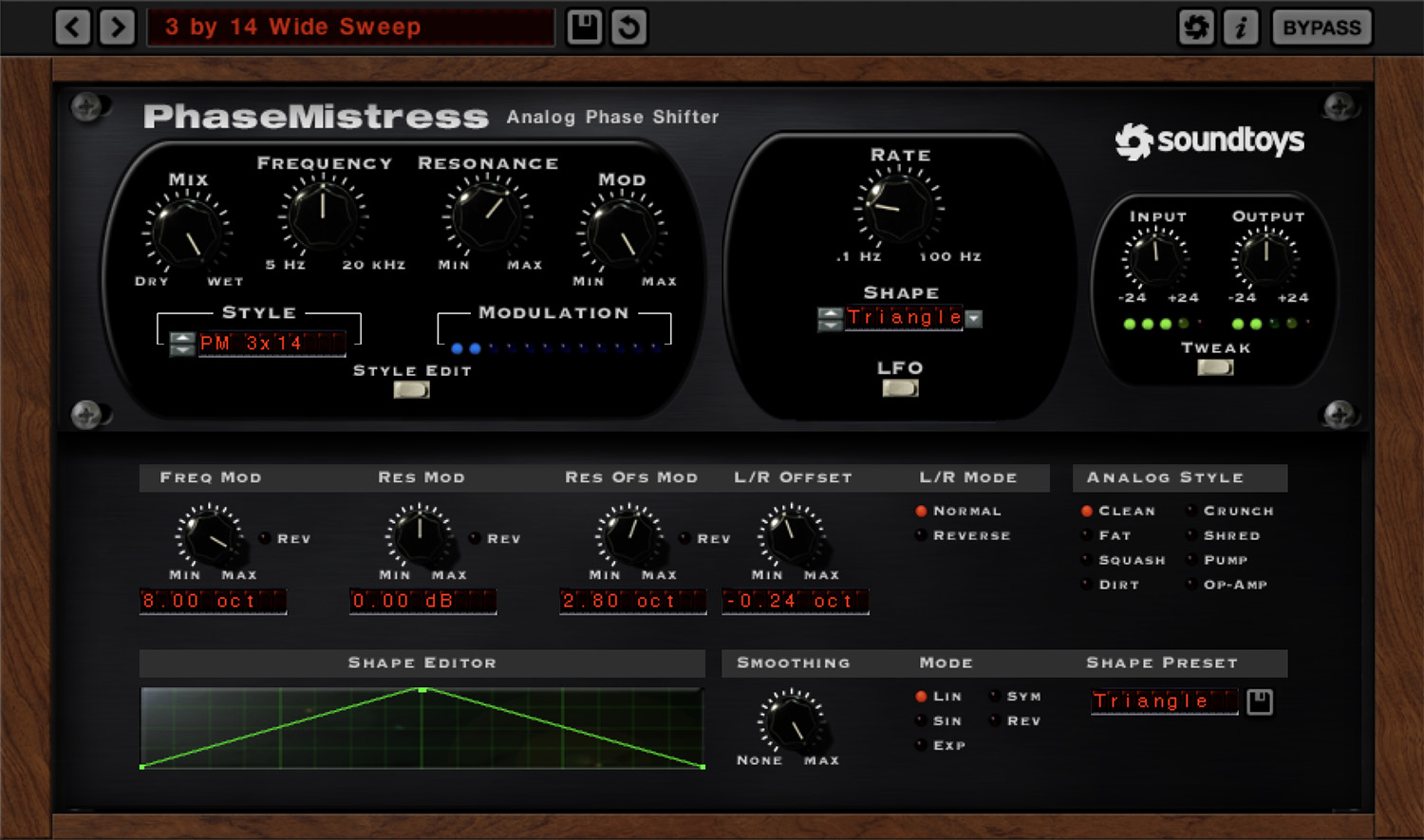Step the Shape selector with its arrows

830,319
